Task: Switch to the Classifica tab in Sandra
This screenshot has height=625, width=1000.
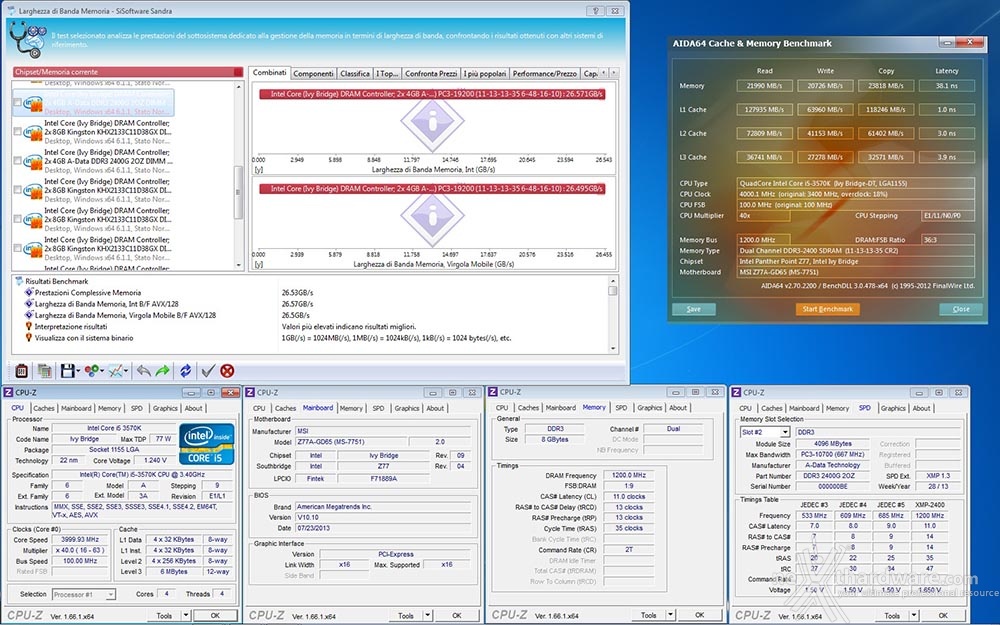Action: click(355, 74)
